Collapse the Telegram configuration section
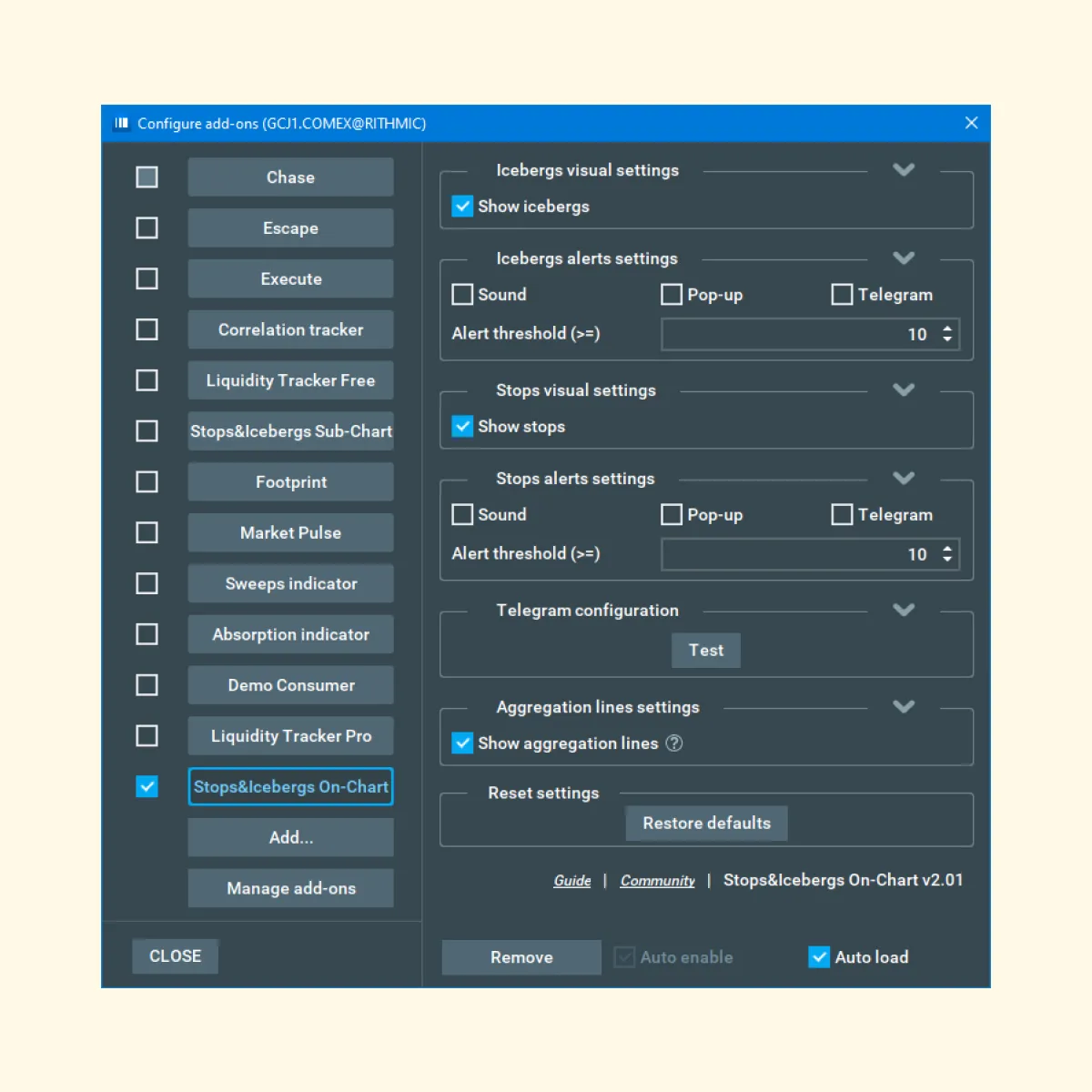The image size is (1092, 1092). [x=903, y=611]
